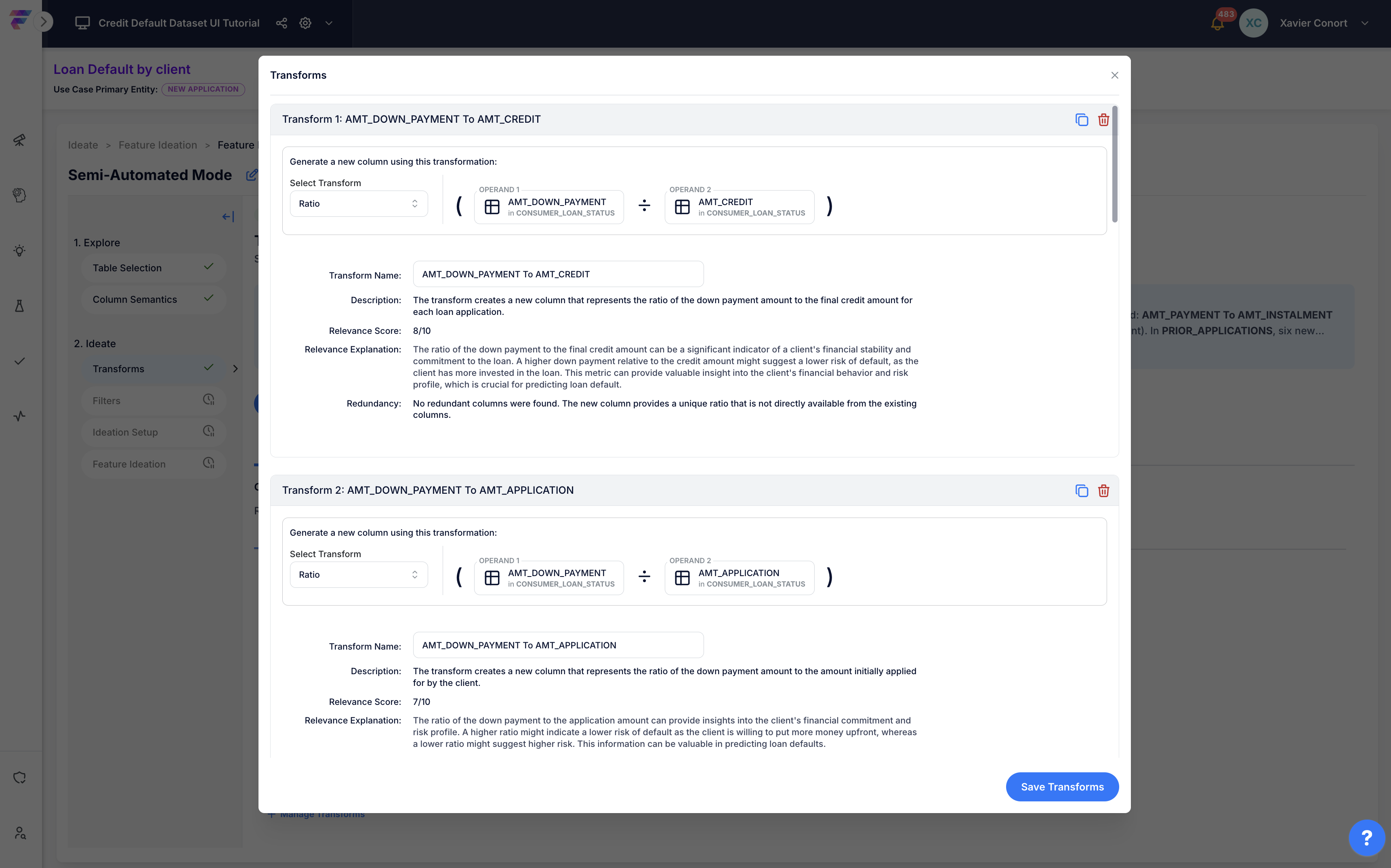The image size is (1391, 868).
Task: Delete Transform 1 using the trash icon
Action: click(1103, 120)
